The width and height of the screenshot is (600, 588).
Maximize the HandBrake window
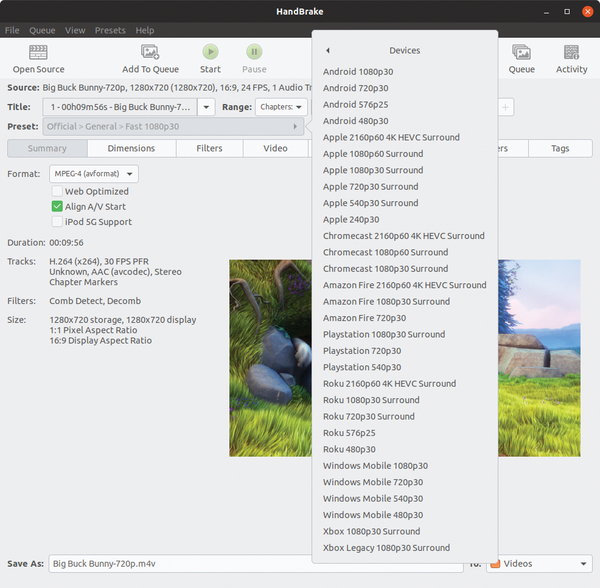[x=567, y=11]
